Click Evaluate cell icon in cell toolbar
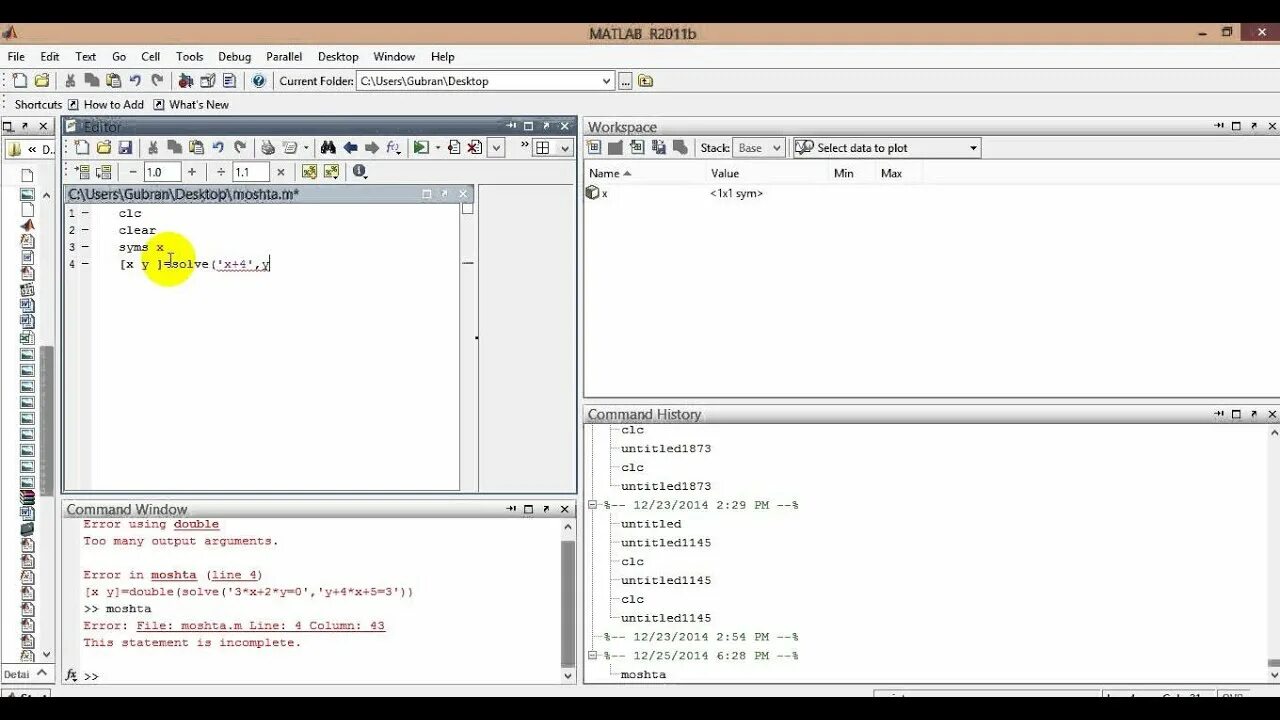 (83, 172)
